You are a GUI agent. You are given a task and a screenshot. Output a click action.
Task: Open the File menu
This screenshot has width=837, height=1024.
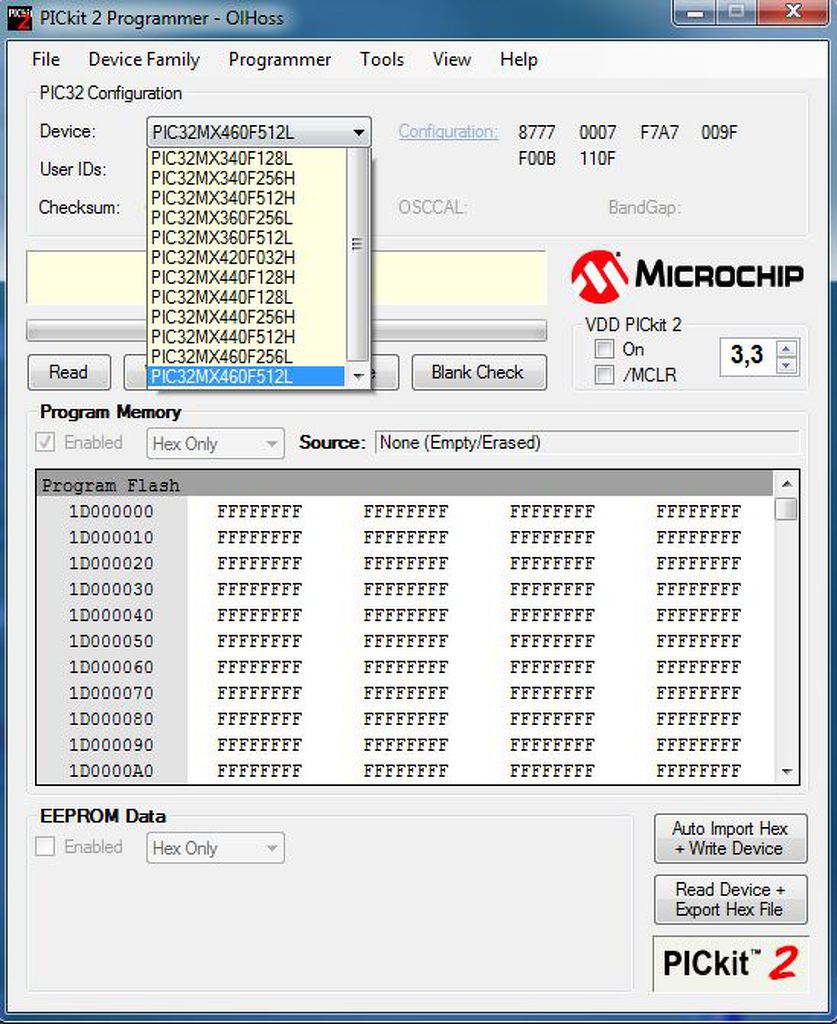click(x=46, y=59)
